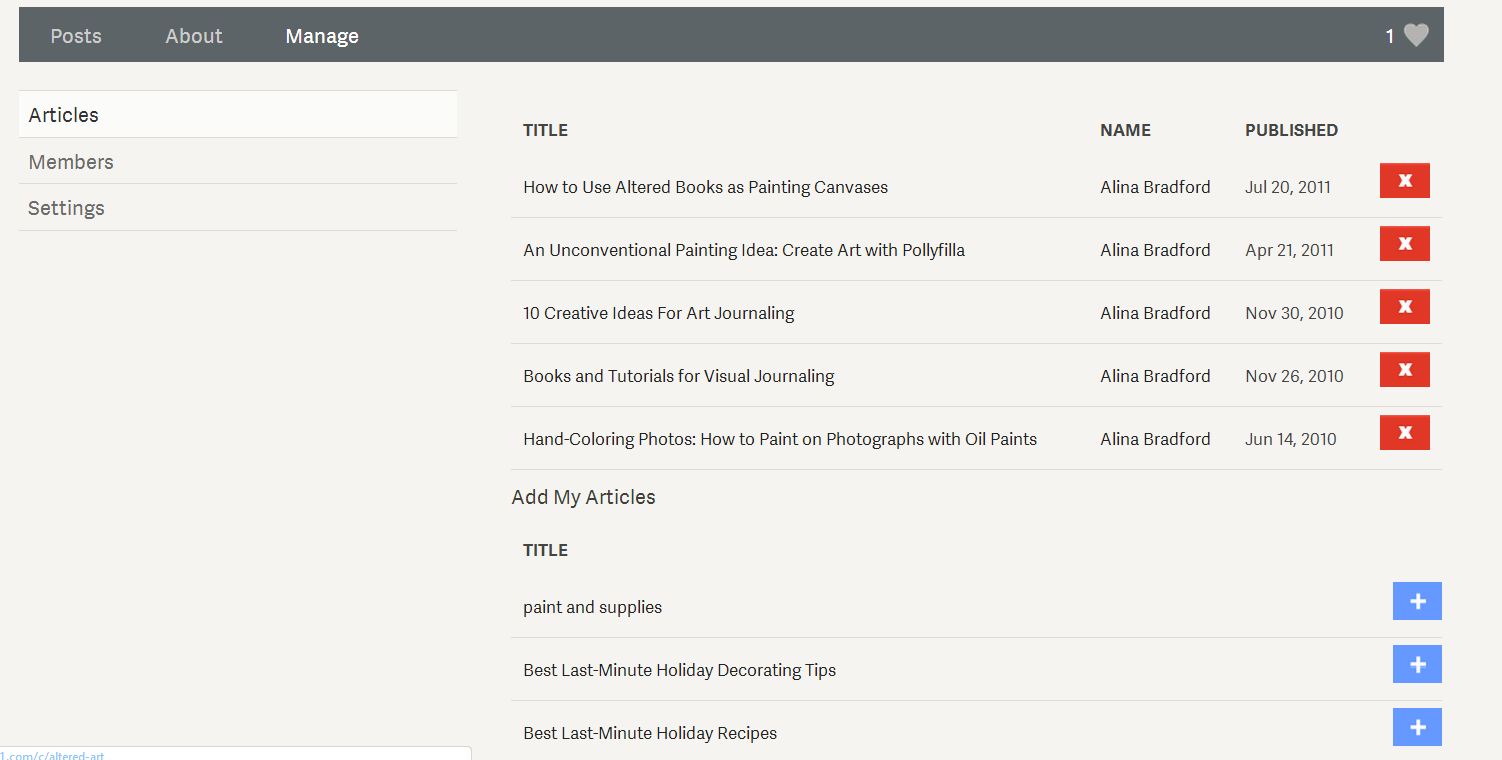Screen dimensions: 1502x760
Task: Select the Manage tab
Action: click(x=322, y=36)
